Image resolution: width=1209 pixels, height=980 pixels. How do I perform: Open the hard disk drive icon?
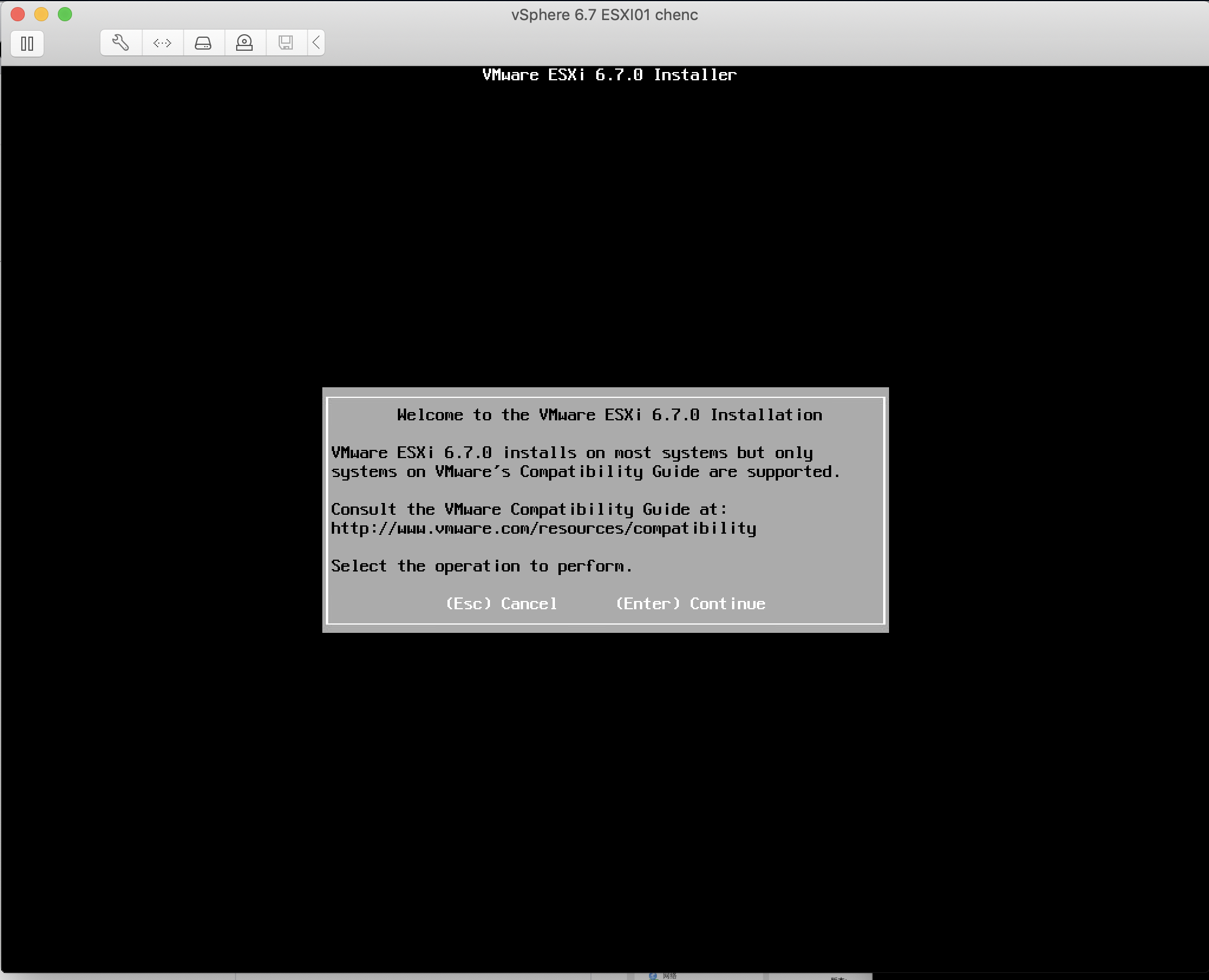click(x=204, y=43)
